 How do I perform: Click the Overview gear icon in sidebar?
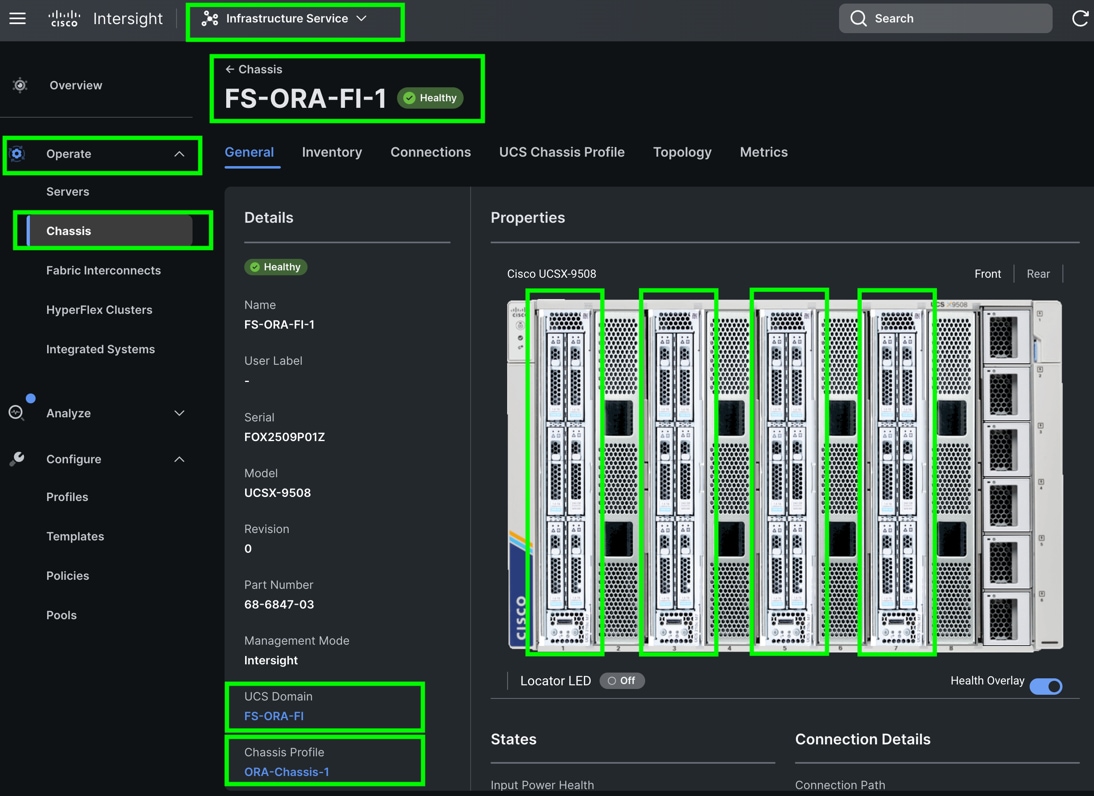20,86
